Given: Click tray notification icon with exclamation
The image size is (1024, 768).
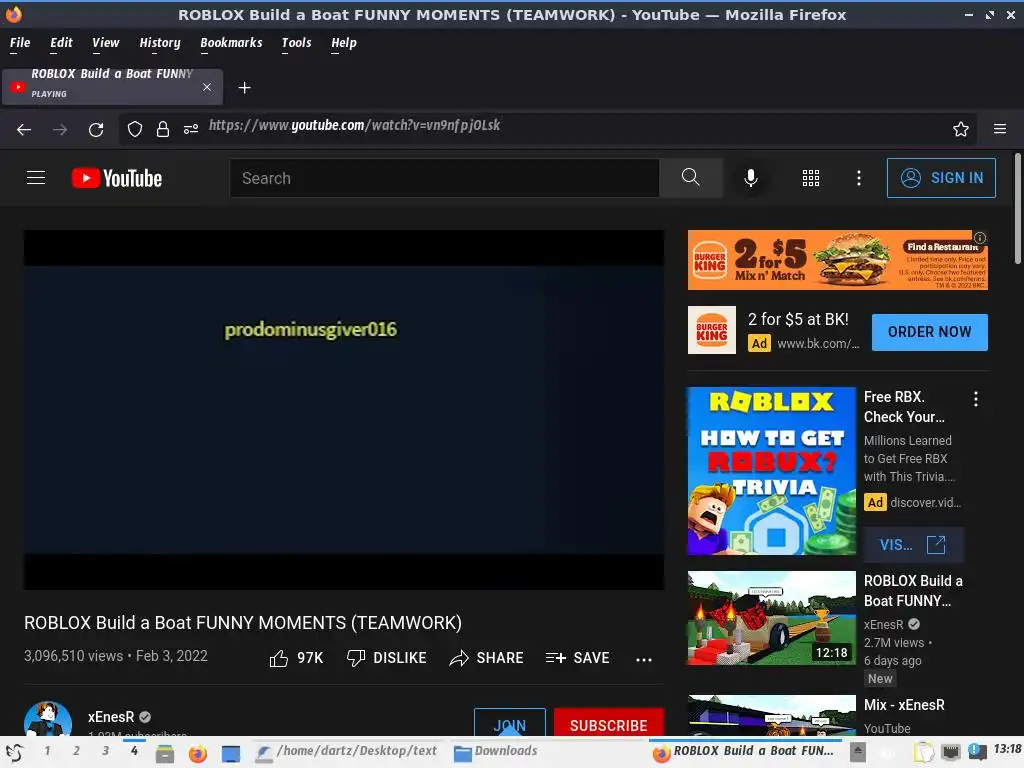Looking at the screenshot, I should (977, 752).
